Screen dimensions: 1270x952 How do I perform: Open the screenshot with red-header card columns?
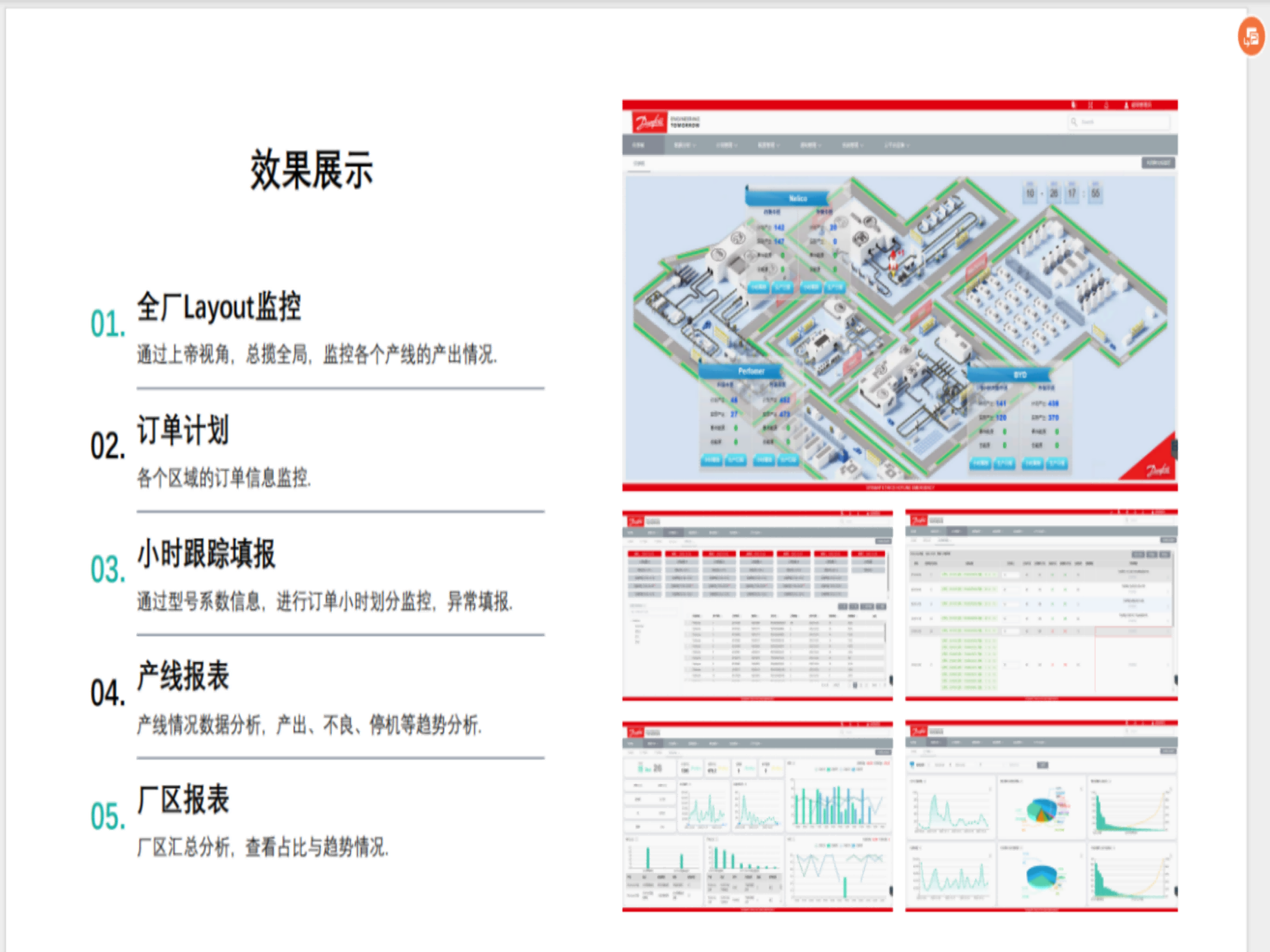[x=757, y=606]
